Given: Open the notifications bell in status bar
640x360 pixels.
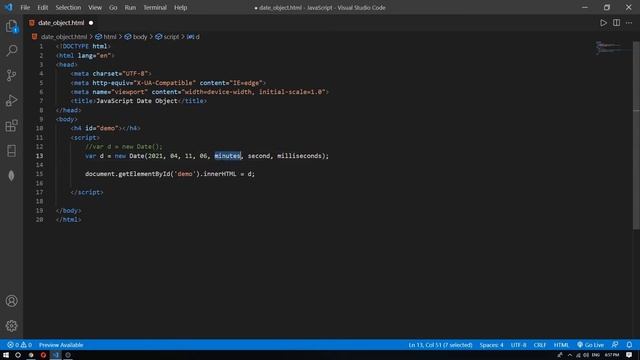Looking at the screenshot, I should tap(629, 345).
